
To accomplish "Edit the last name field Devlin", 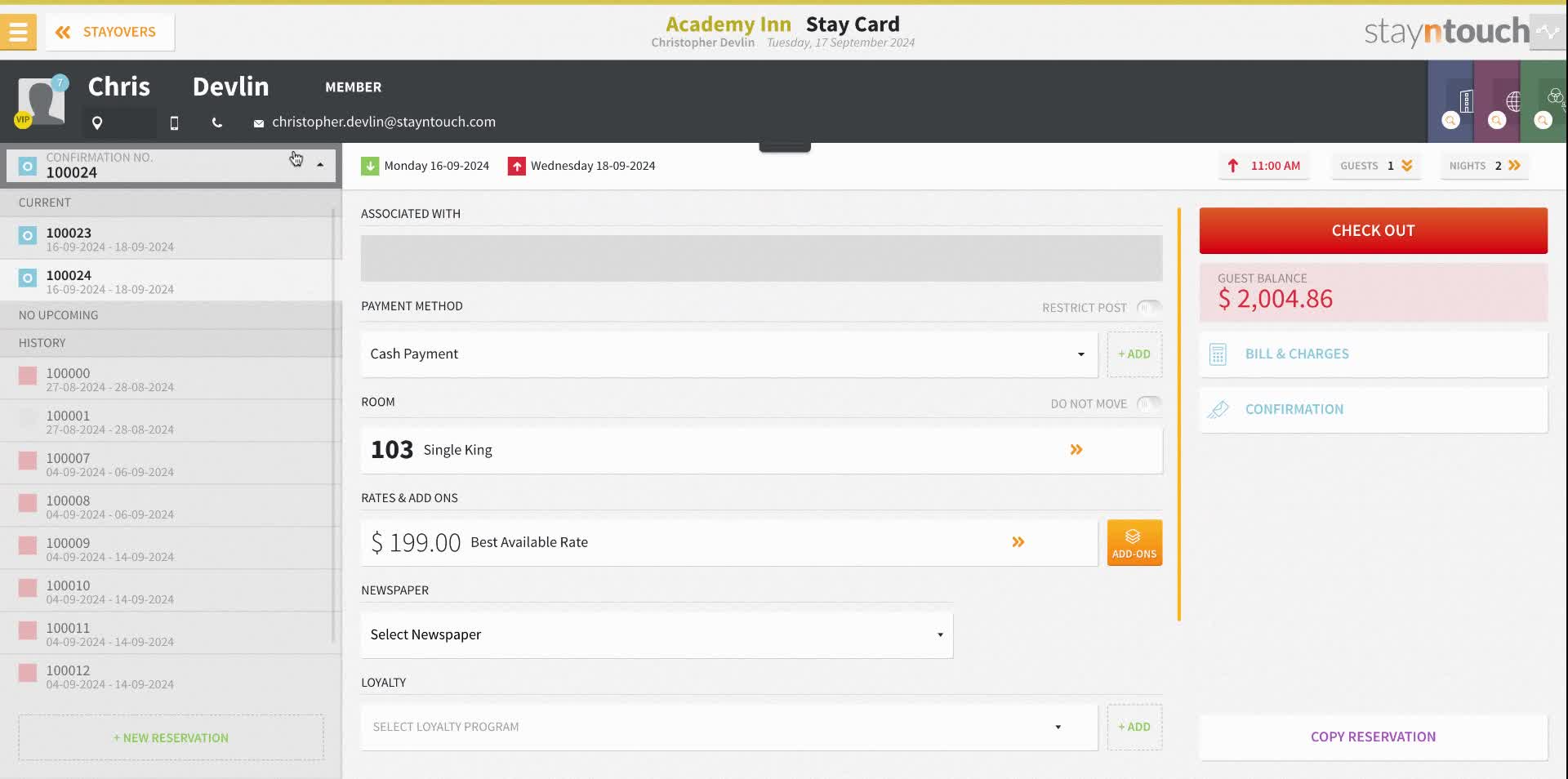I will (231, 87).
